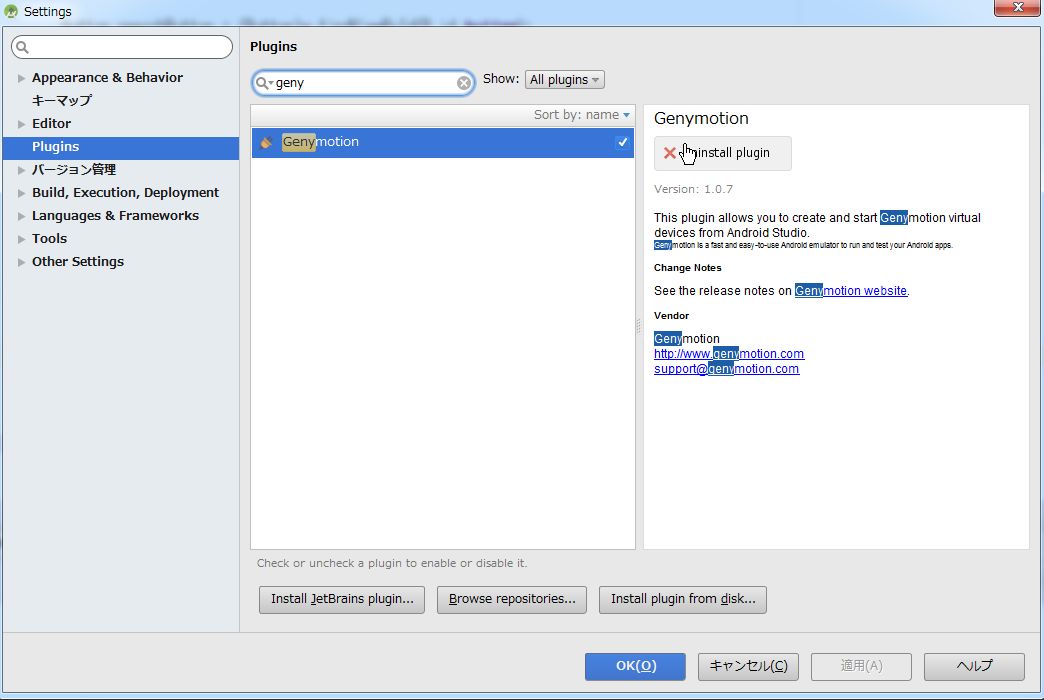
Task: Expand the Appearance & Behavior section
Action: (22, 78)
